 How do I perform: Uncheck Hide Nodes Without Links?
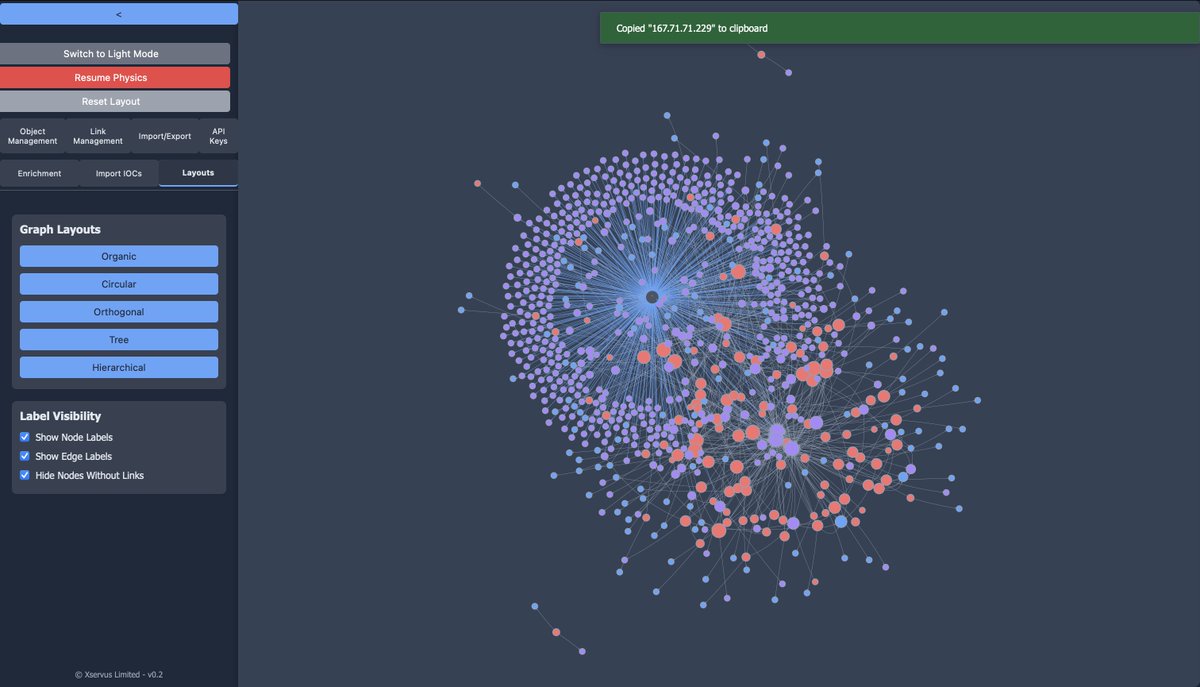(25, 475)
